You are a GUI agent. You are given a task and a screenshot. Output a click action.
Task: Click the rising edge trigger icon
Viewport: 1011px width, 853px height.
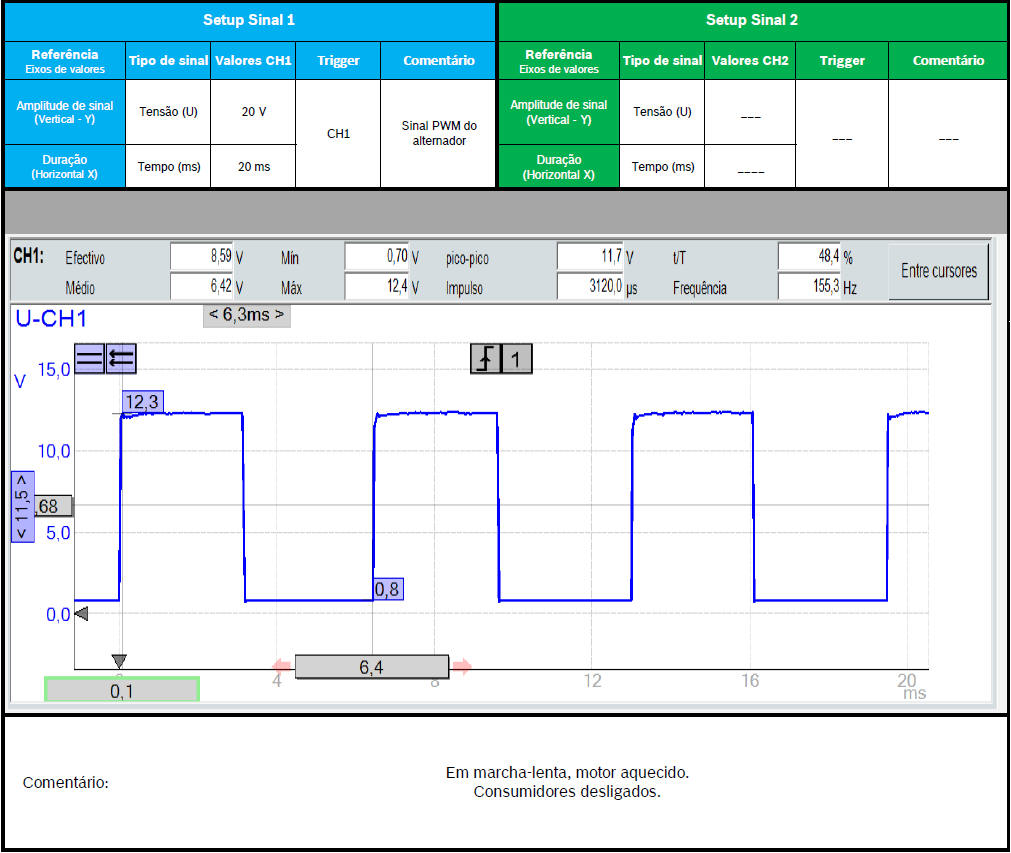click(485, 359)
